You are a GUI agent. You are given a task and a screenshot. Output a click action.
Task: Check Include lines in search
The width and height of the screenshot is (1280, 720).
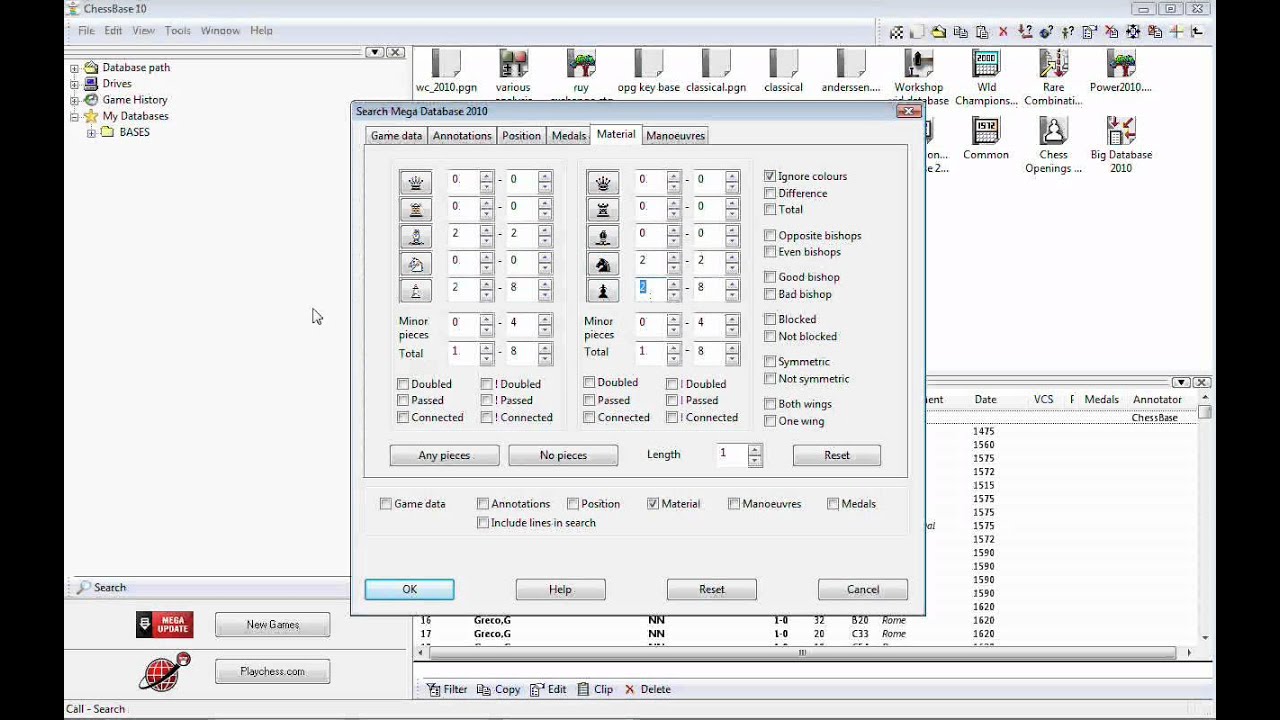(x=483, y=522)
